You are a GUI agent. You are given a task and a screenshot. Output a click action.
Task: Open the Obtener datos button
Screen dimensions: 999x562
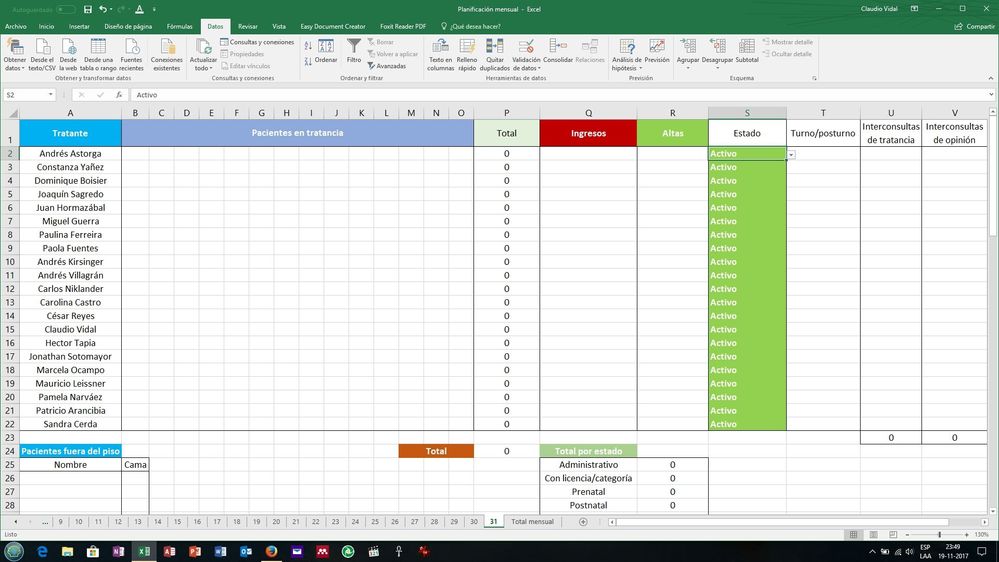coord(15,54)
